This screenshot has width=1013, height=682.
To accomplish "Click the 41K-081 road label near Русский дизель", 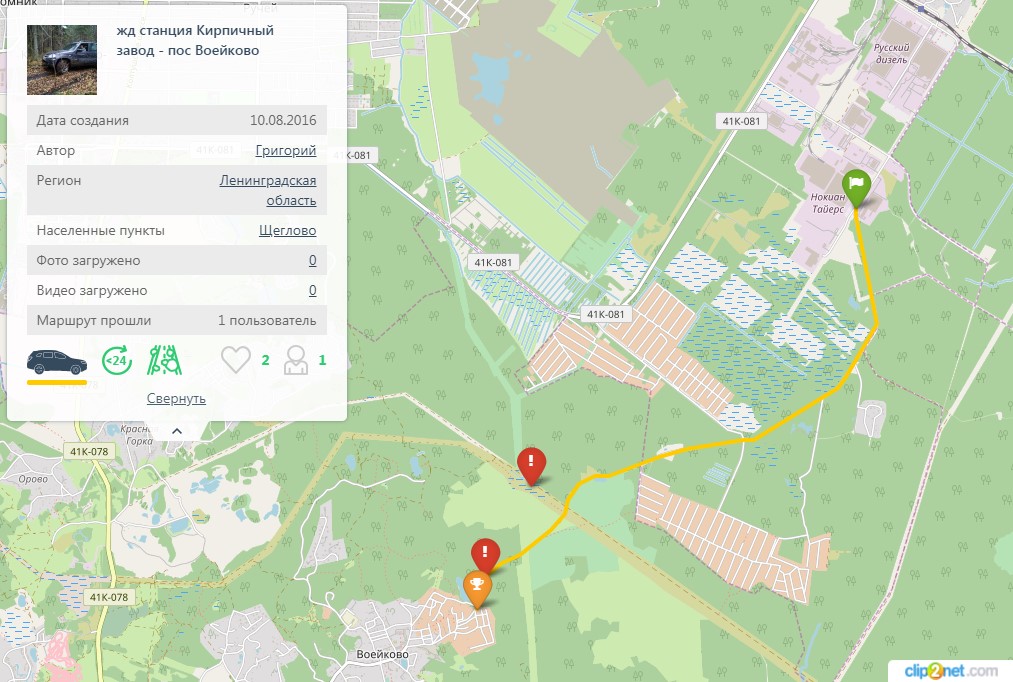I will point(741,121).
